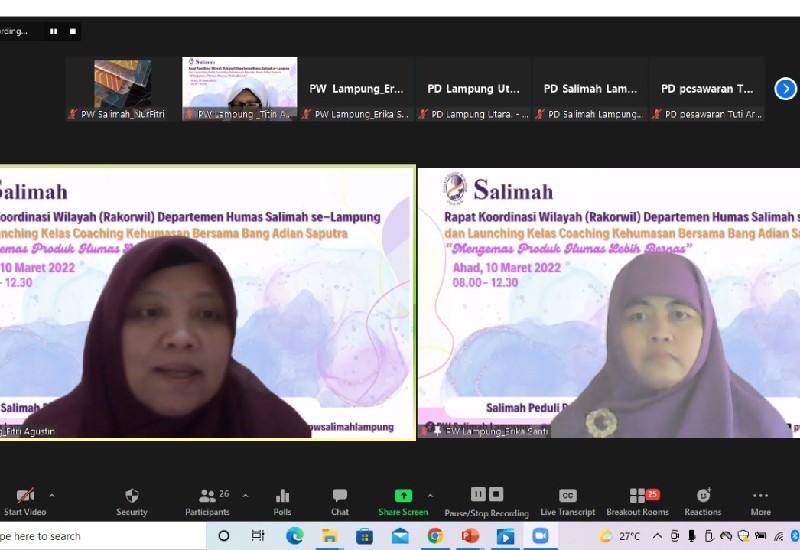
Task: Click the PW Lampung_Erika Santi pinned video
Action: [x=609, y=302]
